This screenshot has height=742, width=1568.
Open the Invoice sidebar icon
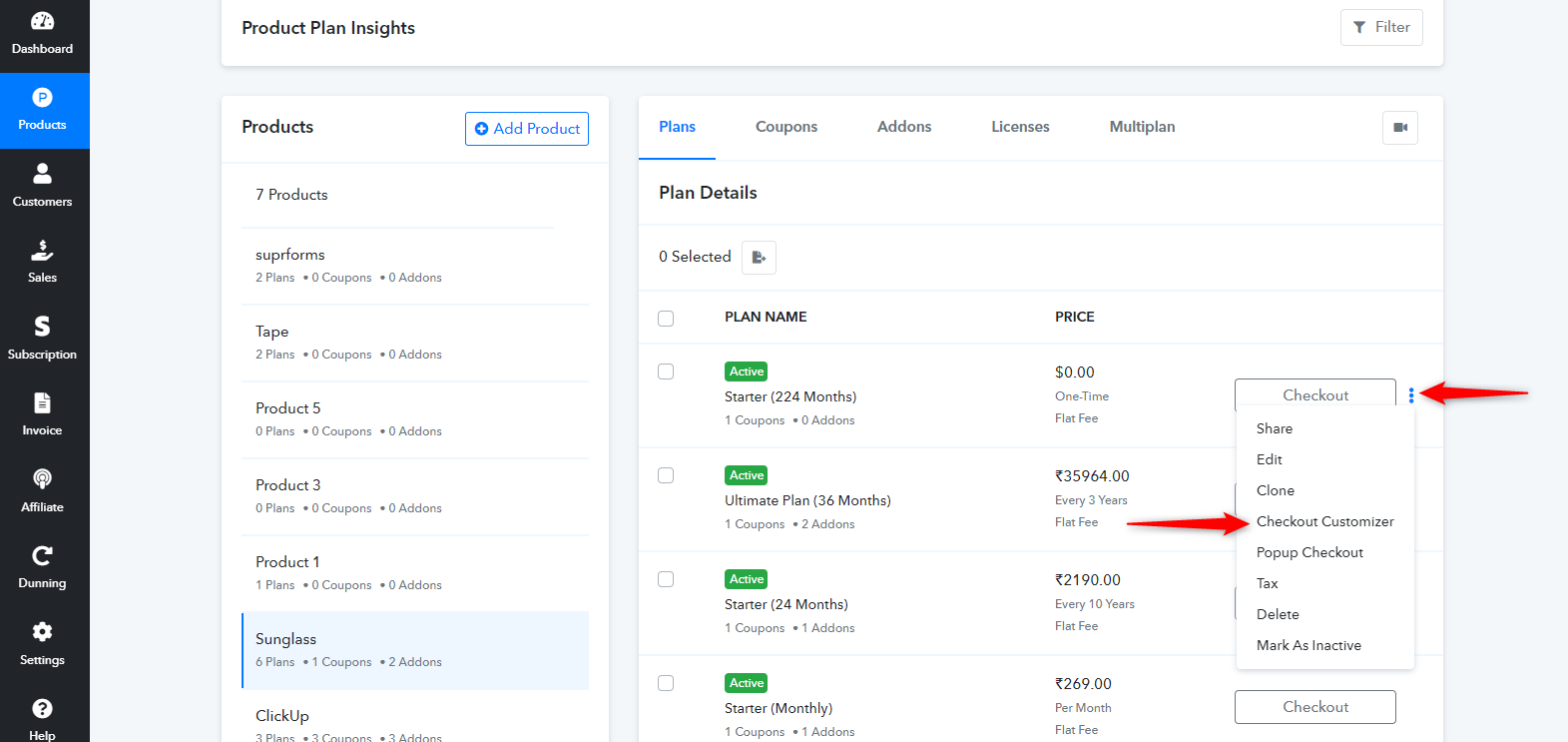[x=42, y=402]
